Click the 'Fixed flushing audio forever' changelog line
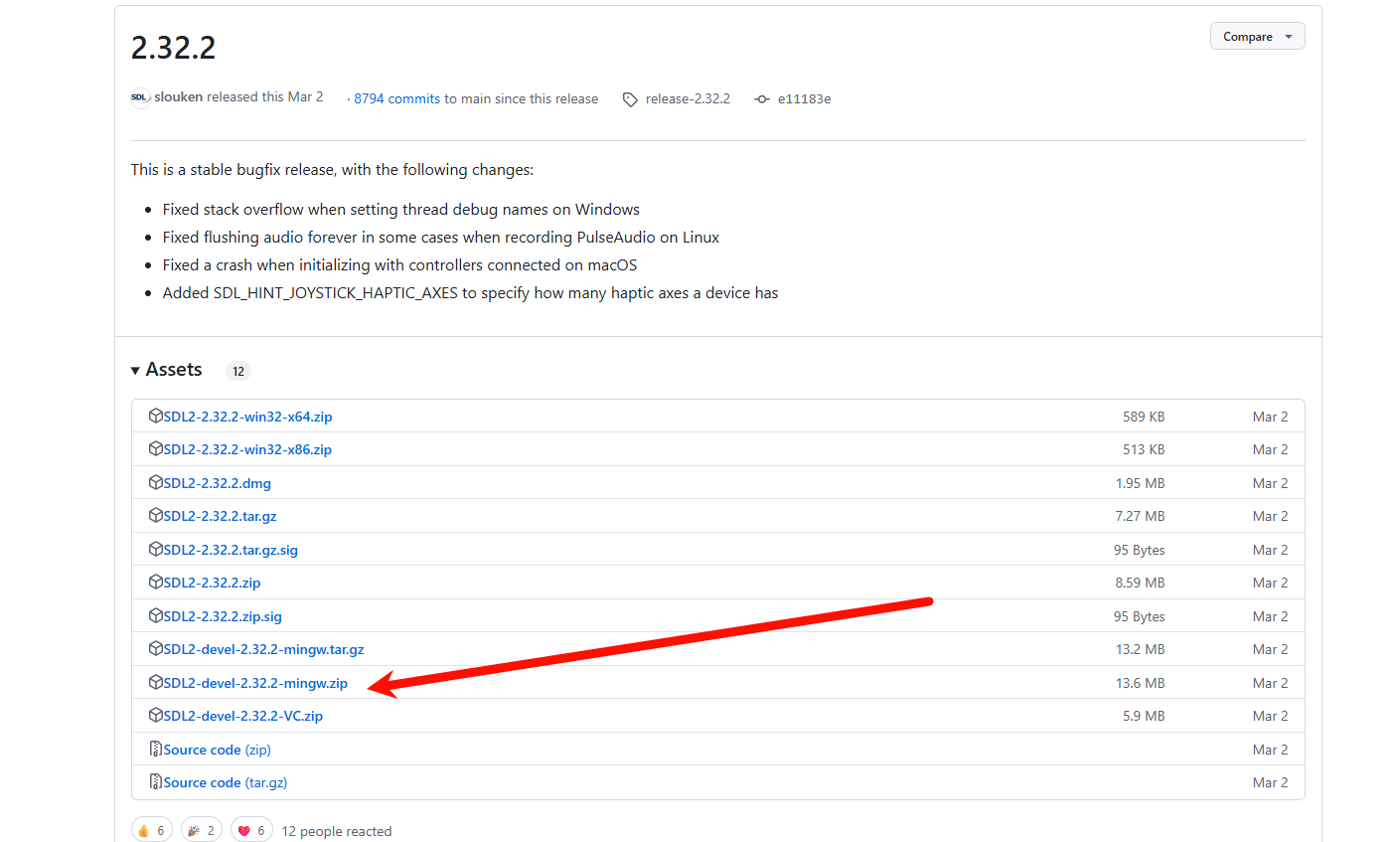This screenshot has height=842, width=1400. [x=441, y=237]
